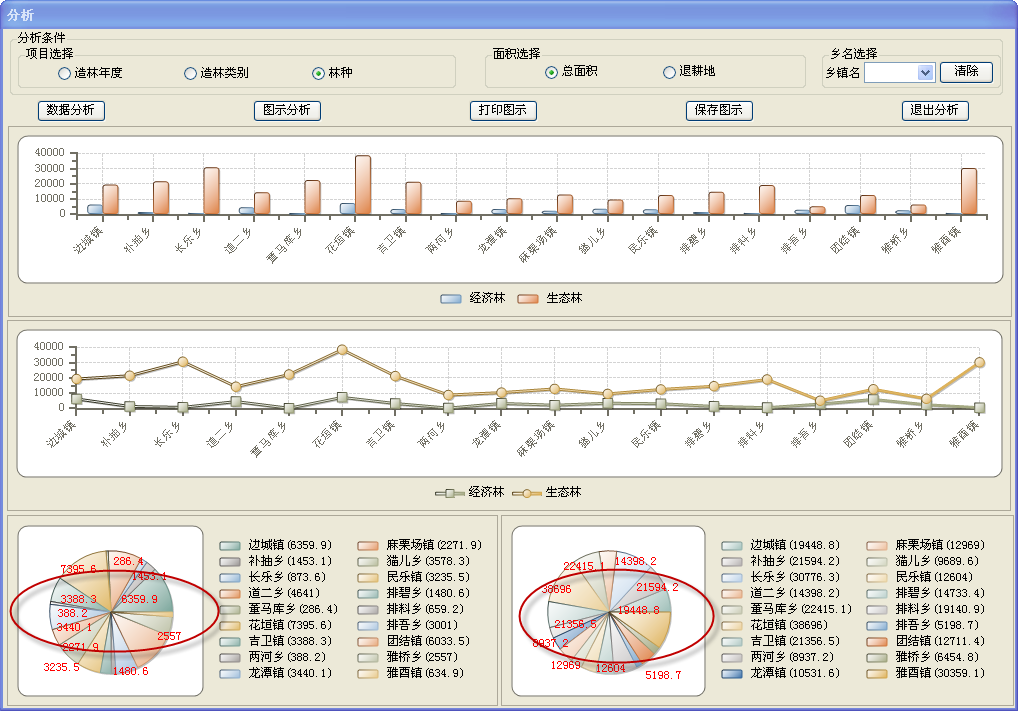Click the 生态林 line chart legend marker
Screen dimensions: 1018x711
click(x=527, y=493)
